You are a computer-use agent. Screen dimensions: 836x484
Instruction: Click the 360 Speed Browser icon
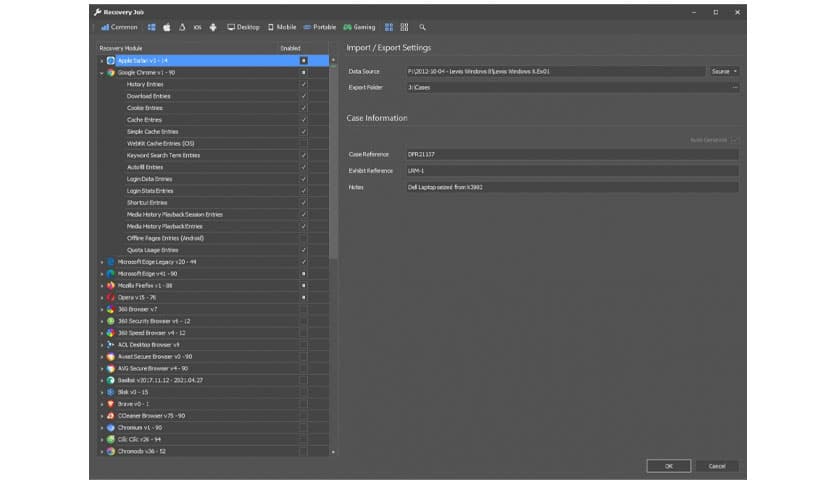(111, 333)
